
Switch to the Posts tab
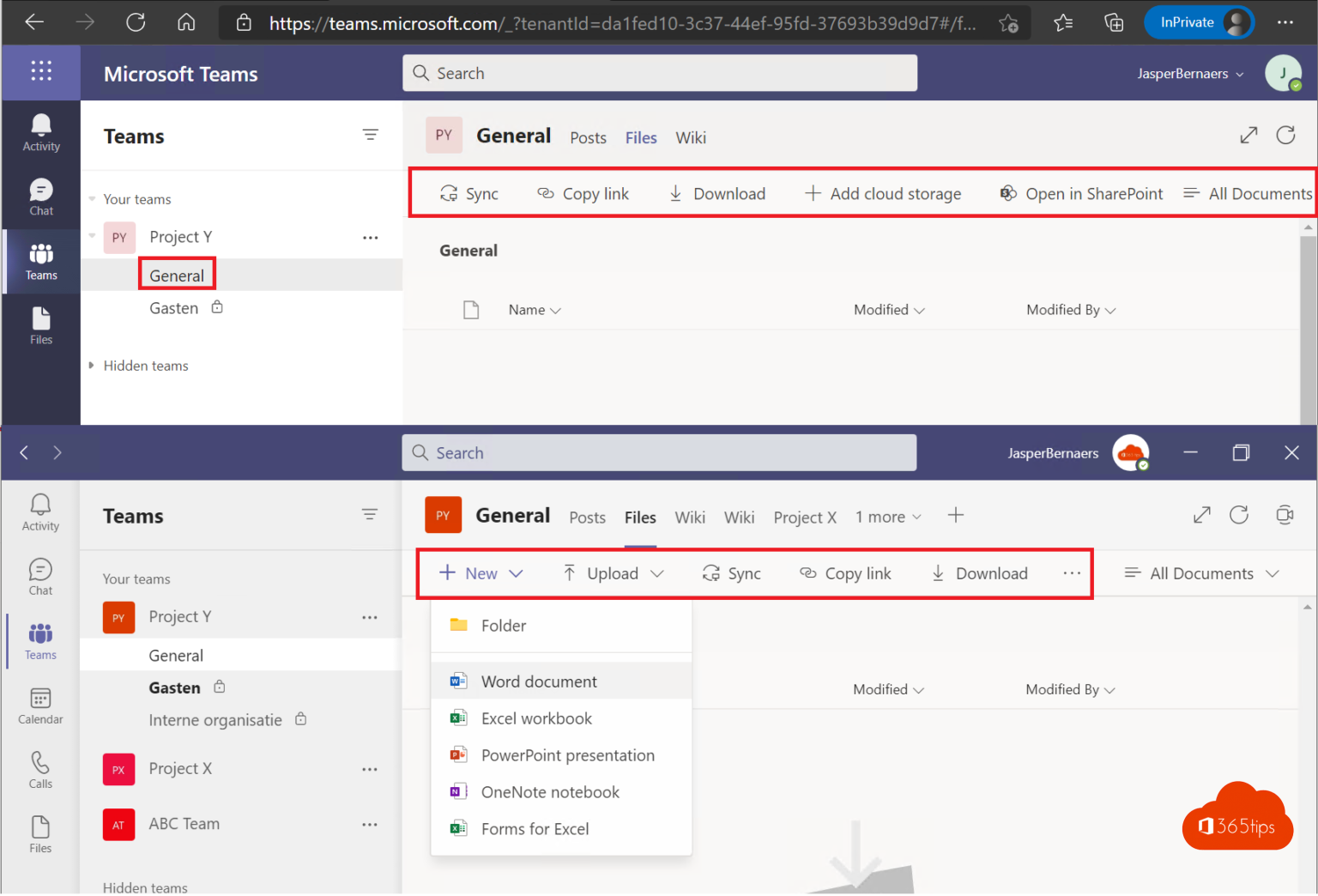[x=588, y=137]
